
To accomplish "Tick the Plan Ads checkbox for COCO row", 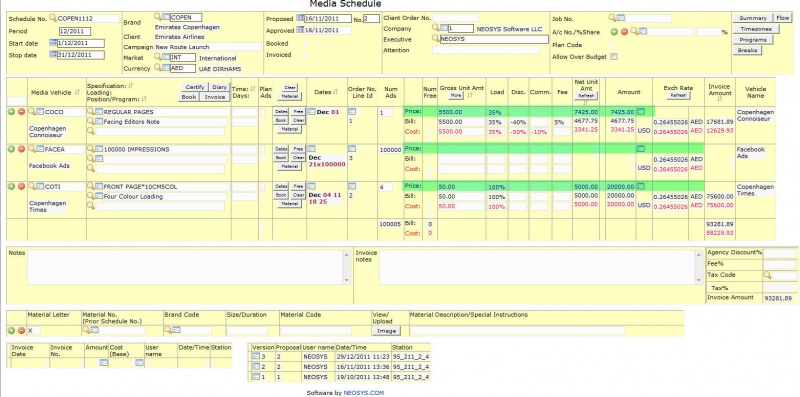I will [262, 112].
